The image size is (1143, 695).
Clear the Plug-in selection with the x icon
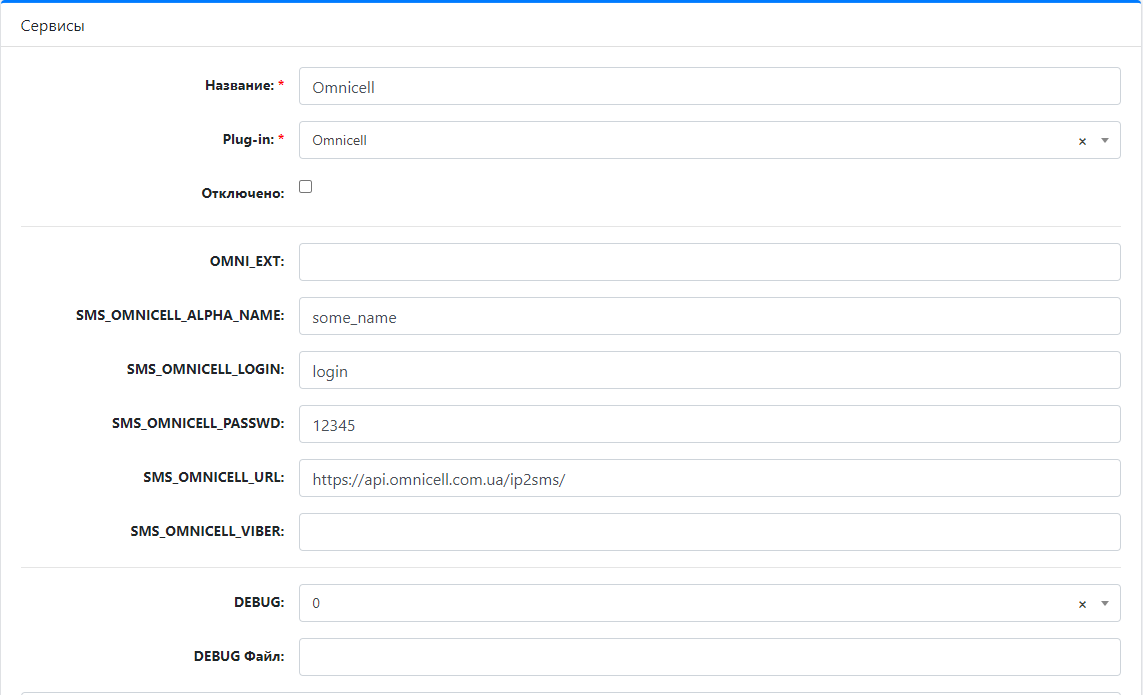[x=1082, y=141]
